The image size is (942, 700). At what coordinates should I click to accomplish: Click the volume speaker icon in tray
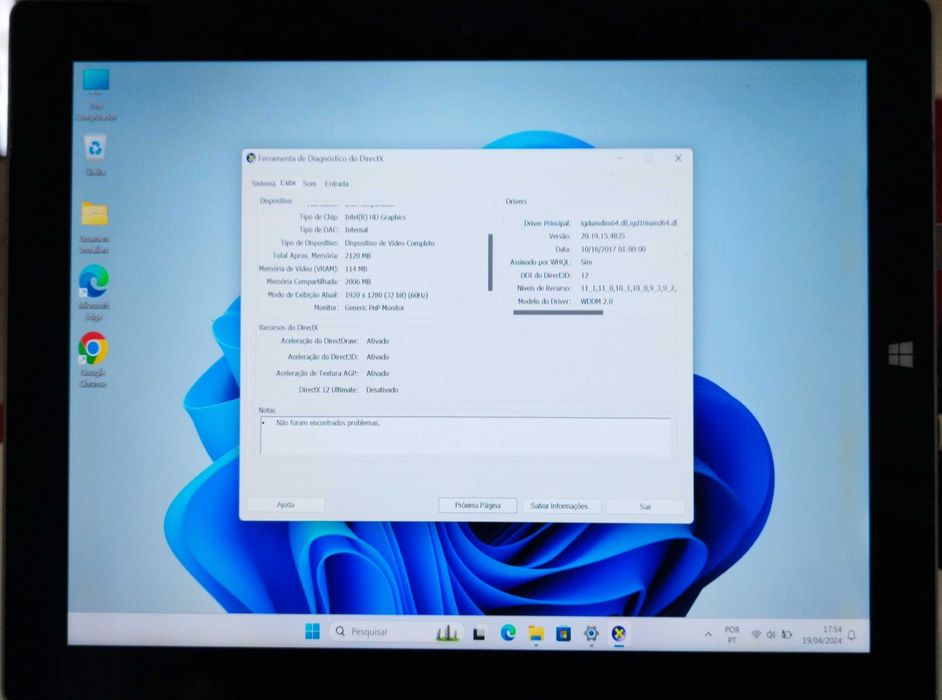point(771,635)
